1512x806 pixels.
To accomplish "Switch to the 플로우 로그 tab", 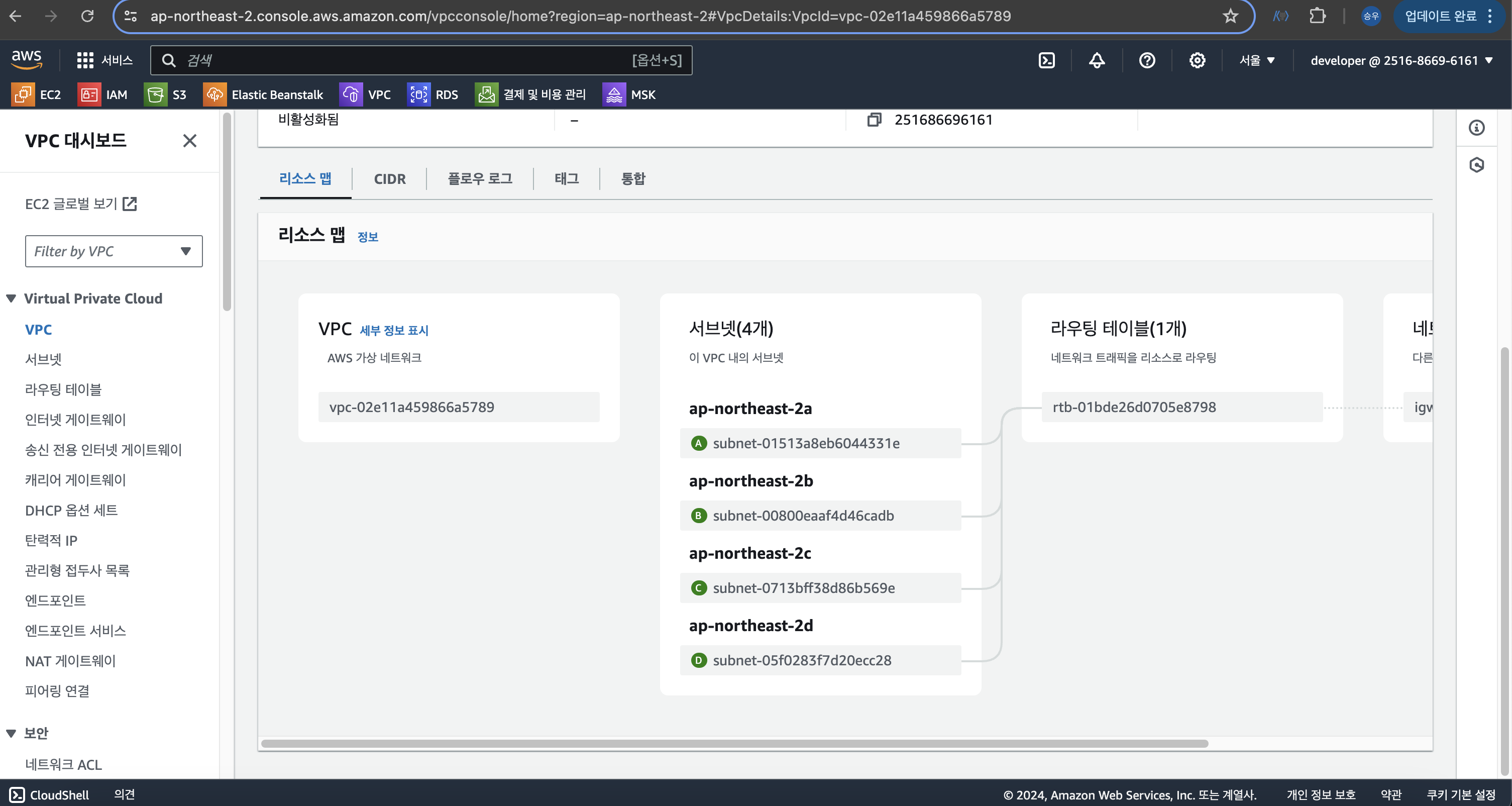I will point(480,179).
